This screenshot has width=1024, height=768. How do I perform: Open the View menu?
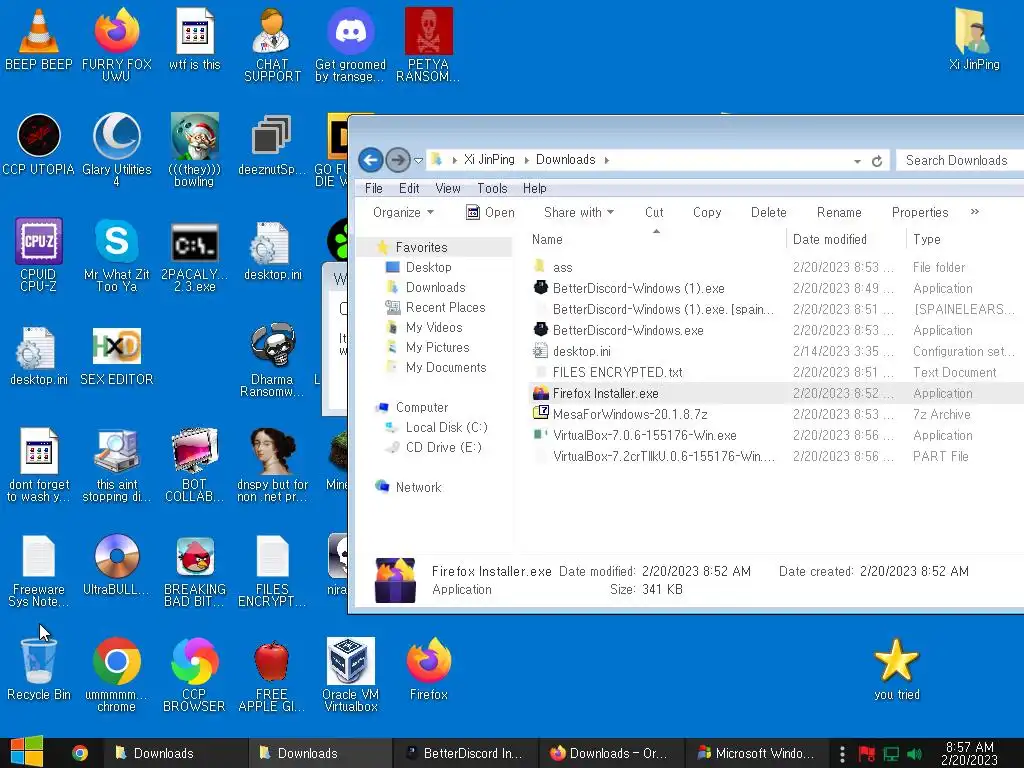[447, 188]
